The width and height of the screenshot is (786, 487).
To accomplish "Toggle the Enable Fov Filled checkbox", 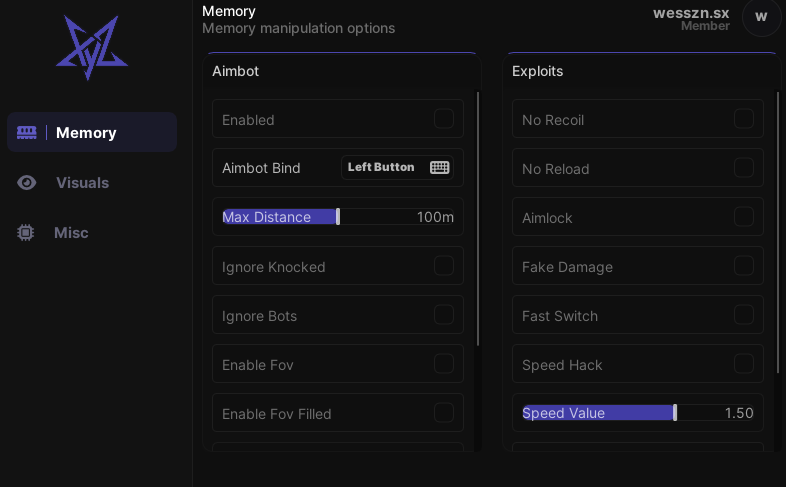I will click(x=444, y=413).
